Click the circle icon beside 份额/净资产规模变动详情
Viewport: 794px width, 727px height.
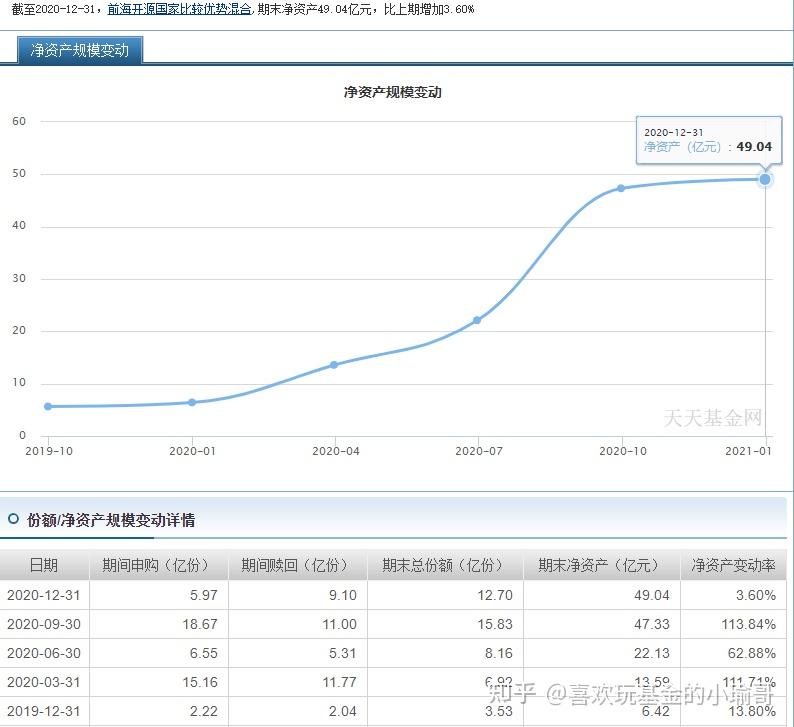pos(14,519)
